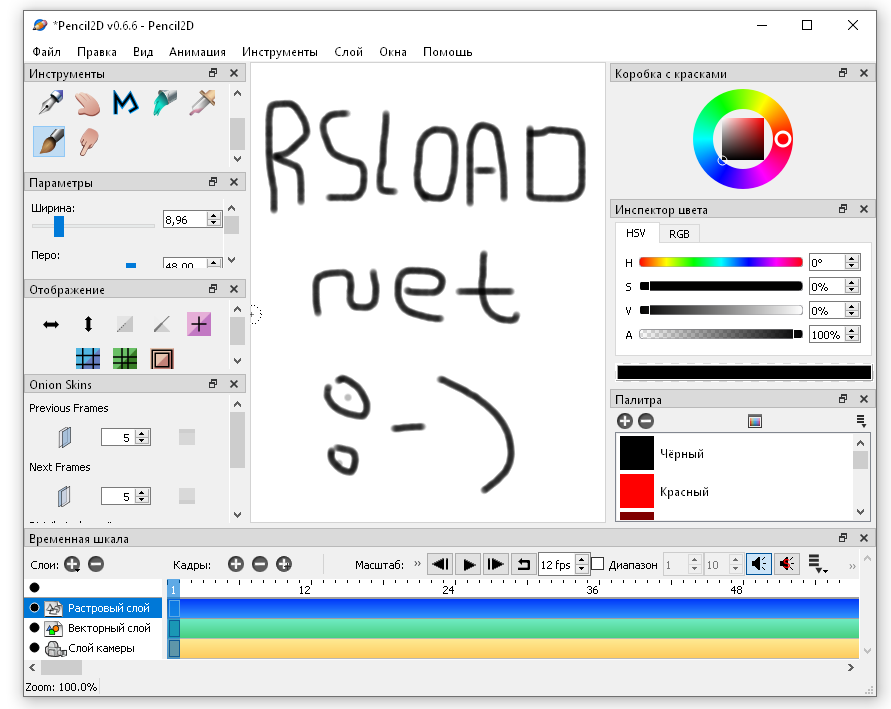Click the Ширина width slider
The image size is (891, 709).
[x=93, y=226]
